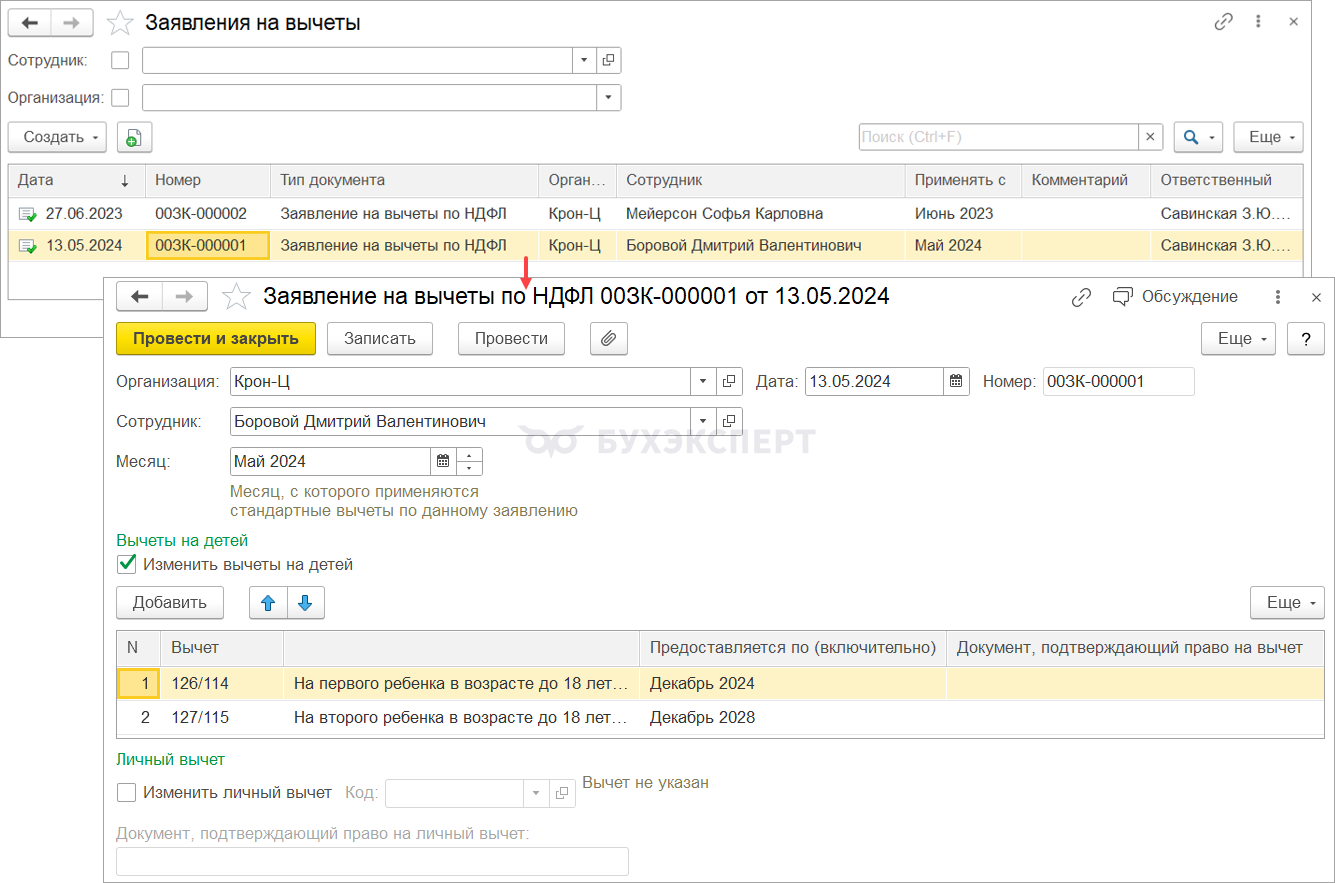1335x883 pixels.
Task: Move deduction row up with blue arrow
Action: coord(268,602)
